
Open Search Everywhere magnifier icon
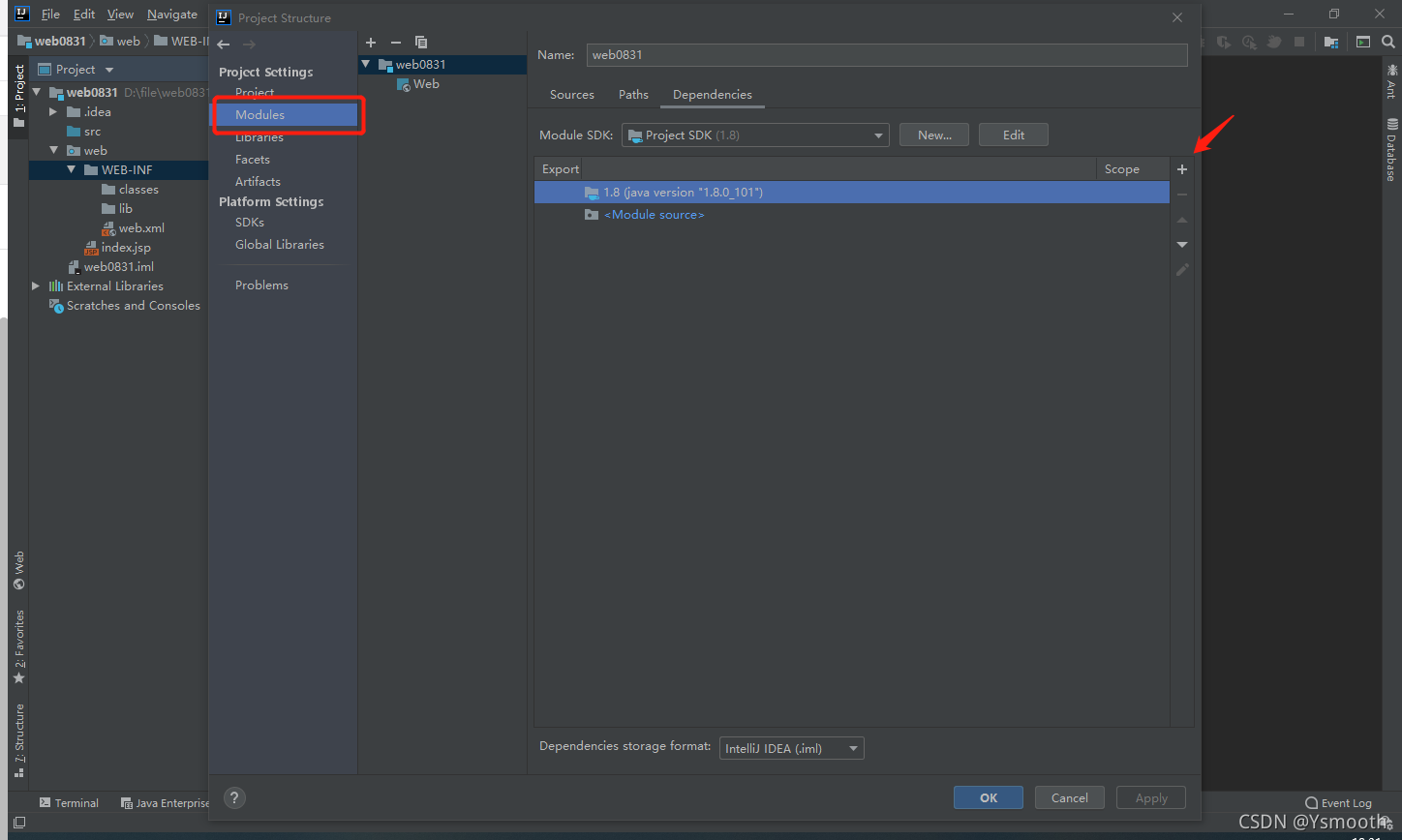tap(1388, 43)
